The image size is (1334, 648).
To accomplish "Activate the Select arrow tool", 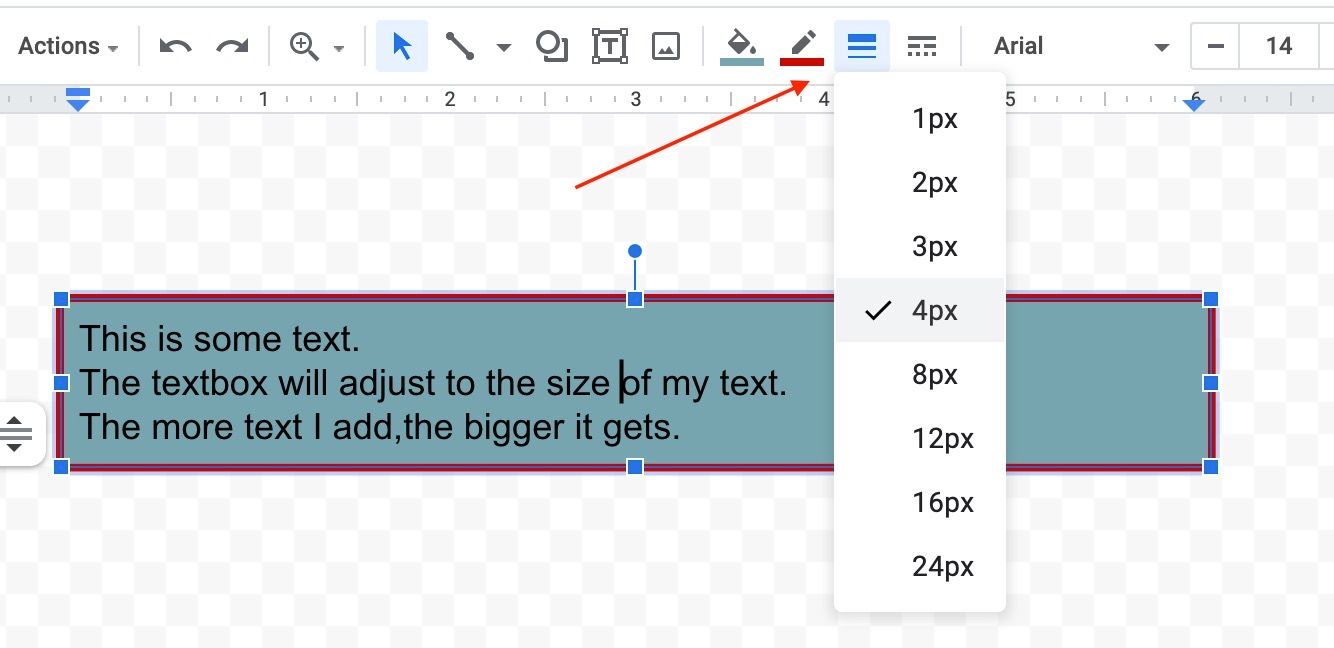I will [x=402, y=47].
